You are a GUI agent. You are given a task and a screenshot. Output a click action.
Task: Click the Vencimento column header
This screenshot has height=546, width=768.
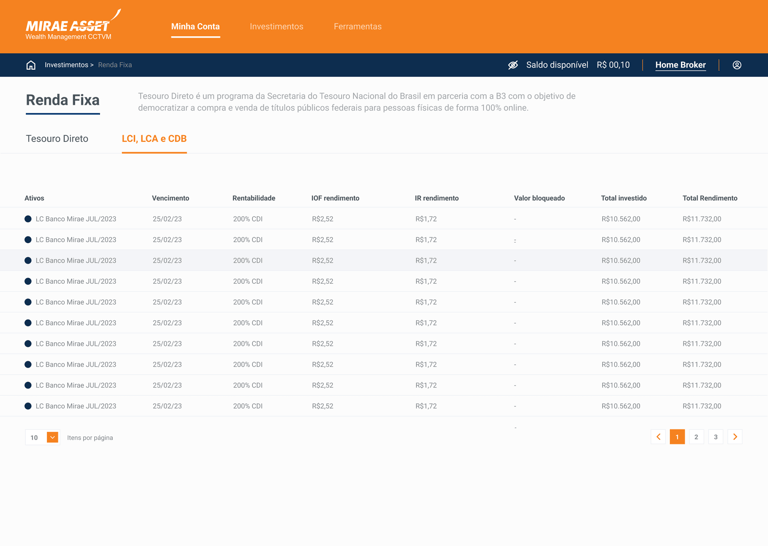pyautogui.click(x=170, y=198)
